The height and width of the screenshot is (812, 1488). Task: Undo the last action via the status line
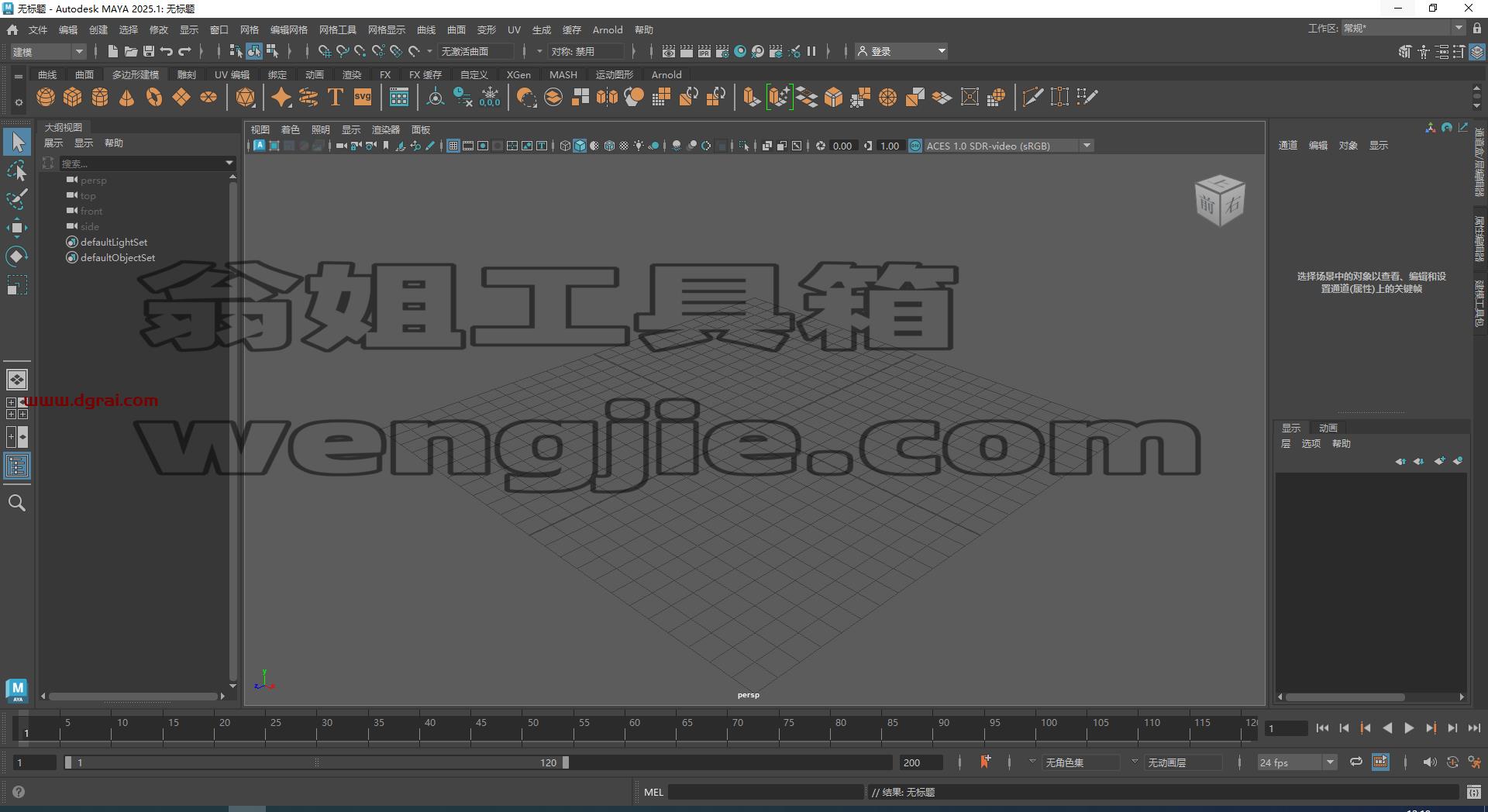pos(167,51)
